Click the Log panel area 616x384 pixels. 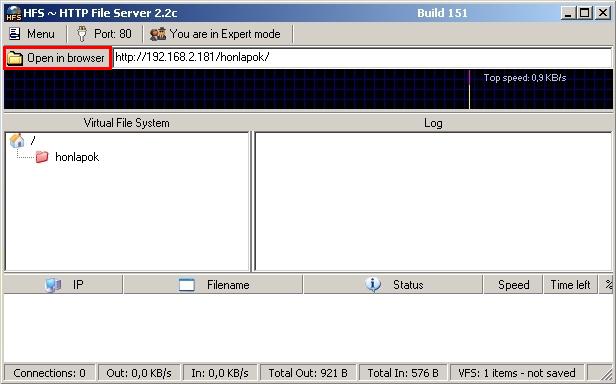433,202
